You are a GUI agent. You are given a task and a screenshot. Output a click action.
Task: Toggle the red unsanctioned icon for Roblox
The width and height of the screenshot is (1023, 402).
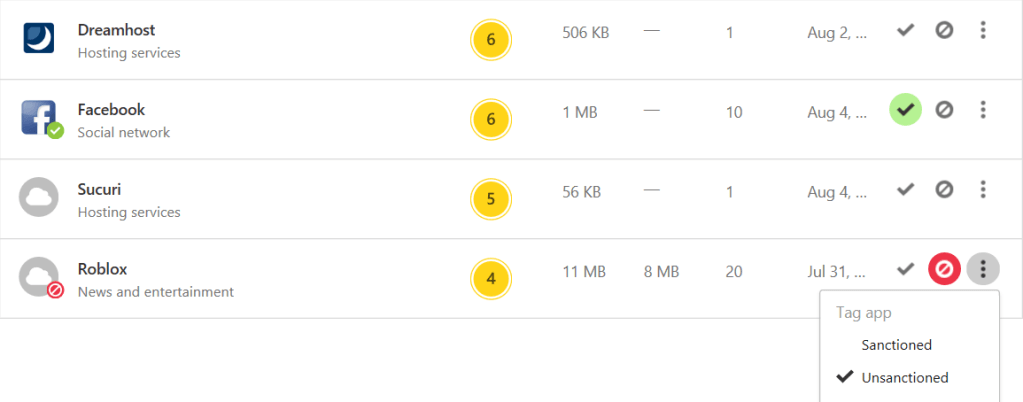pyautogui.click(x=944, y=269)
